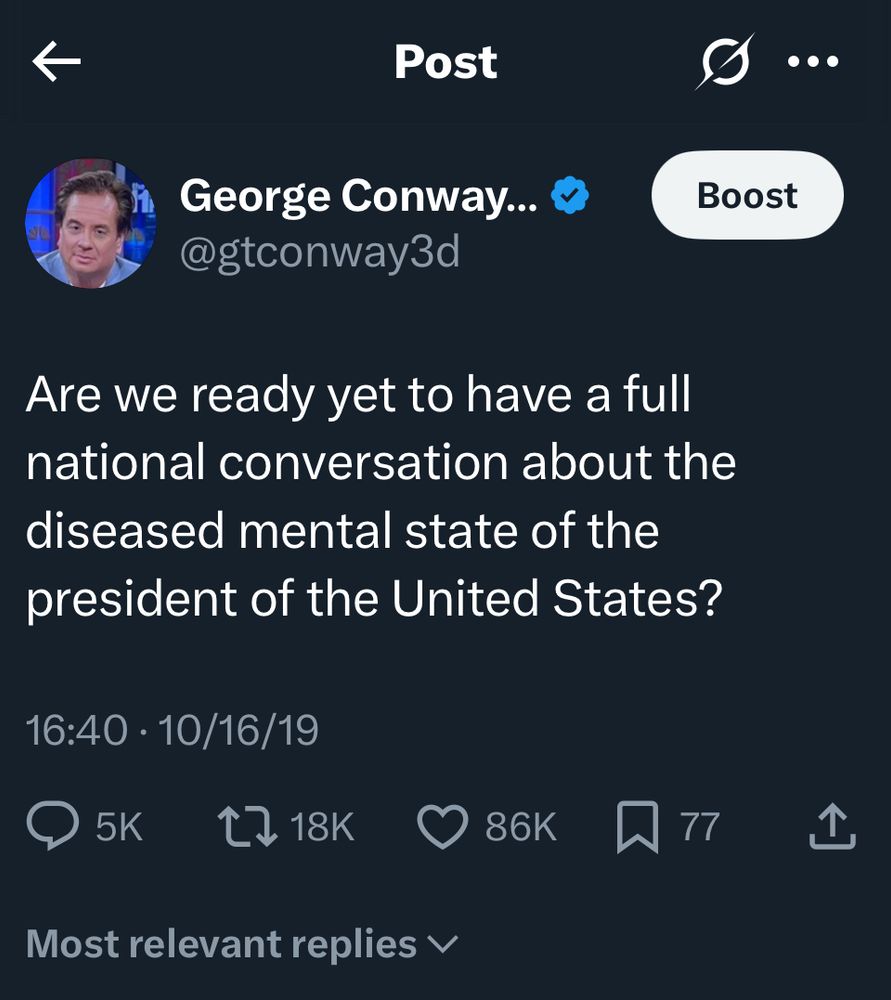Image resolution: width=891 pixels, height=1000 pixels.
Task: Bookmark the post with the bookmark icon
Action: coord(637,827)
